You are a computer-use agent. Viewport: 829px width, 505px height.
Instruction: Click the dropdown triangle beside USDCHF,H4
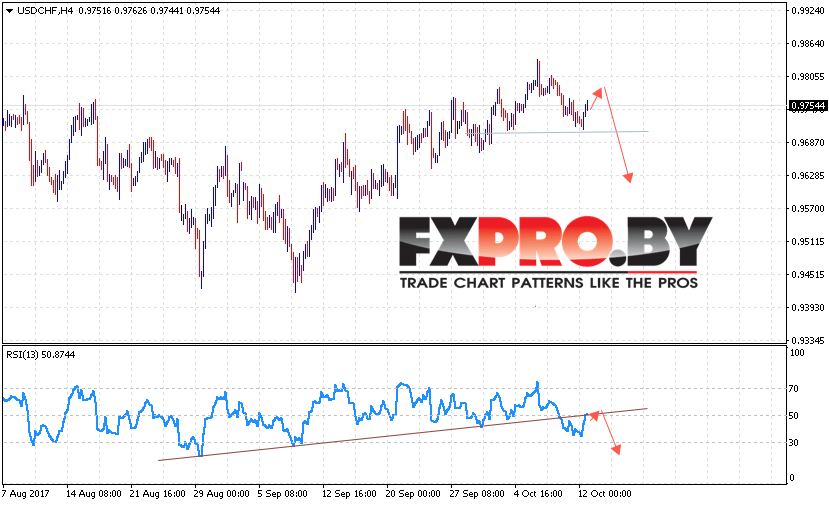pyautogui.click(x=9, y=11)
